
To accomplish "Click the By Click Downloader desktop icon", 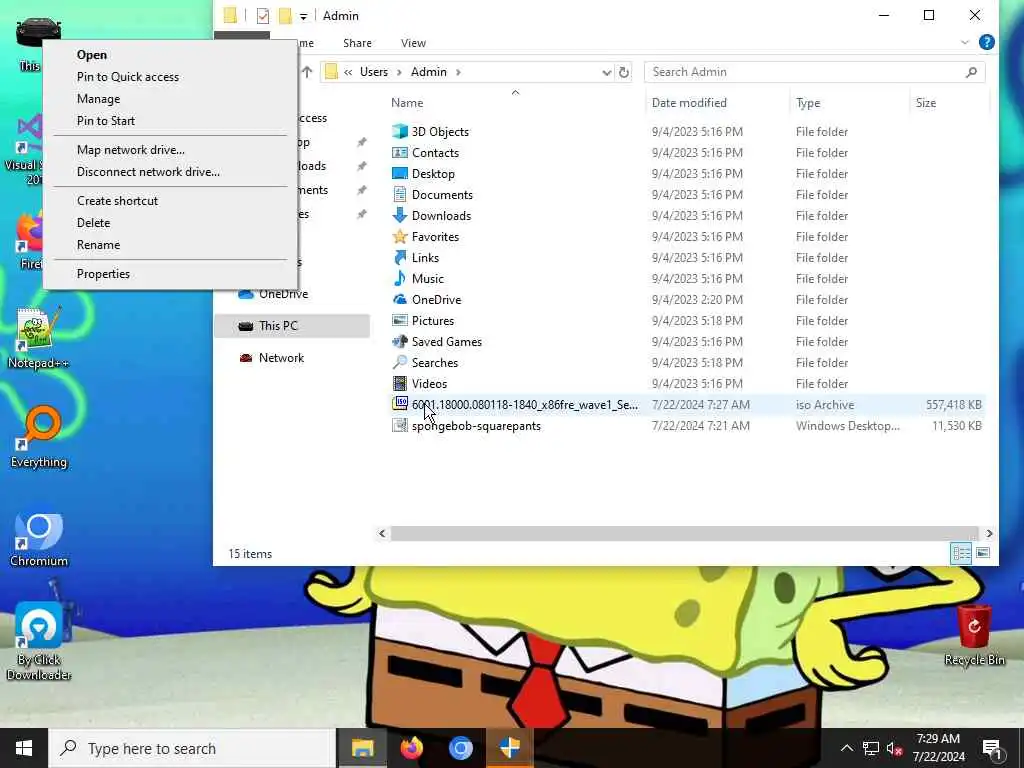I will 39,641.
